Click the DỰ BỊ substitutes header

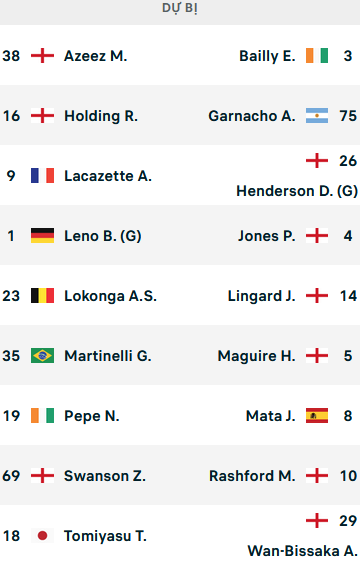pyautogui.click(x=180, y=8)
